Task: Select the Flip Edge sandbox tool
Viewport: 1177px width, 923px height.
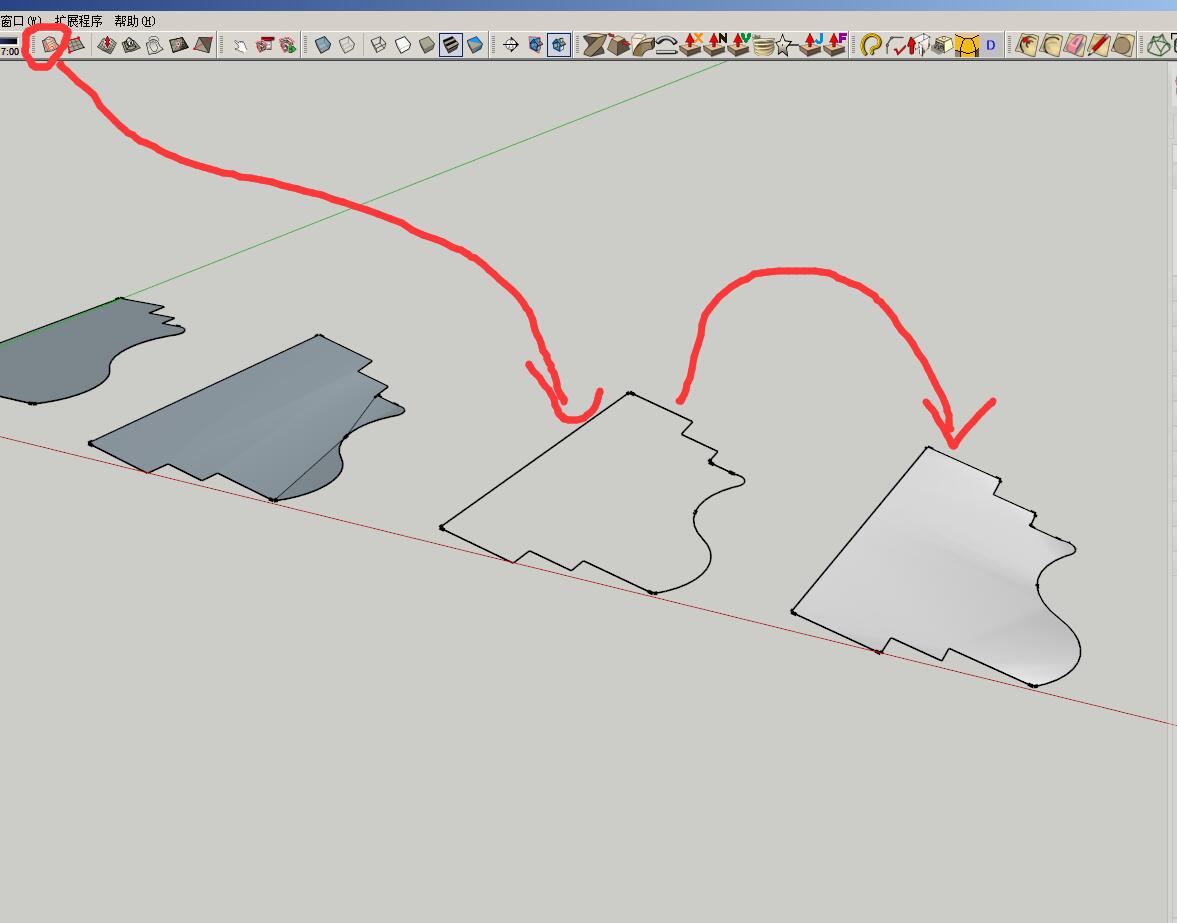Action: (x=203, y=45)
